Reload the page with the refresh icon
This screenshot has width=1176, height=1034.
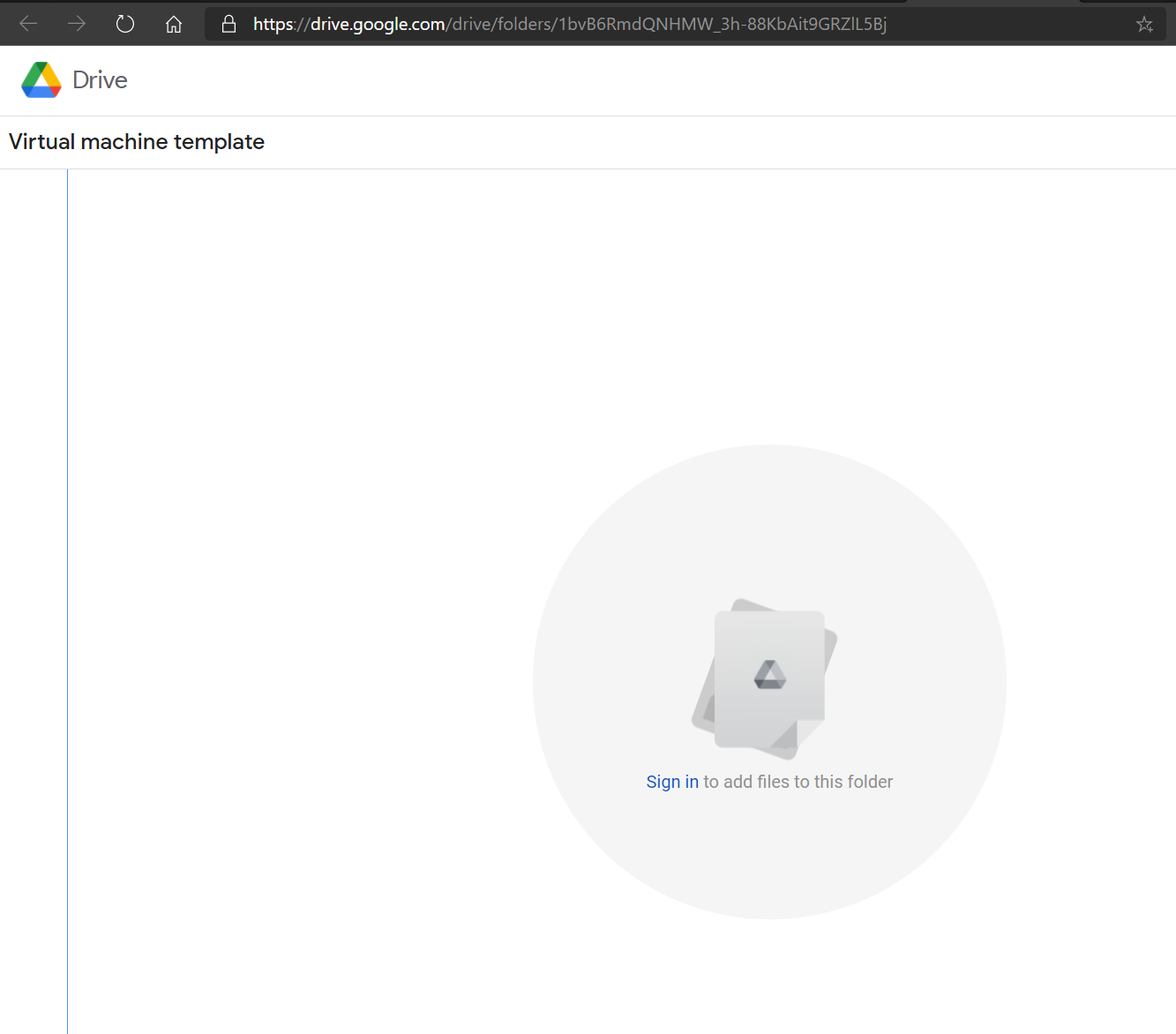click(125, 24)
